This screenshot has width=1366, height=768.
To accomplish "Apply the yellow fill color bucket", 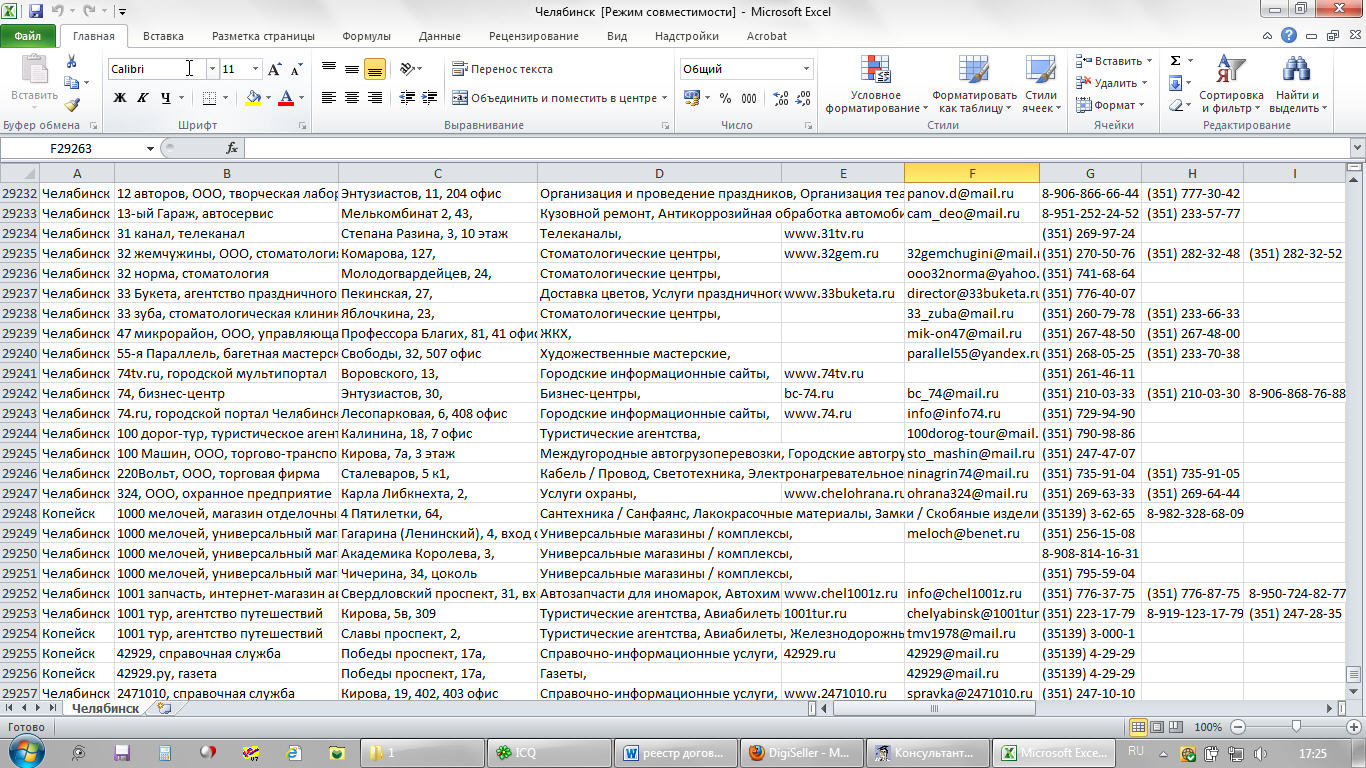I will [x=253, y=98].
